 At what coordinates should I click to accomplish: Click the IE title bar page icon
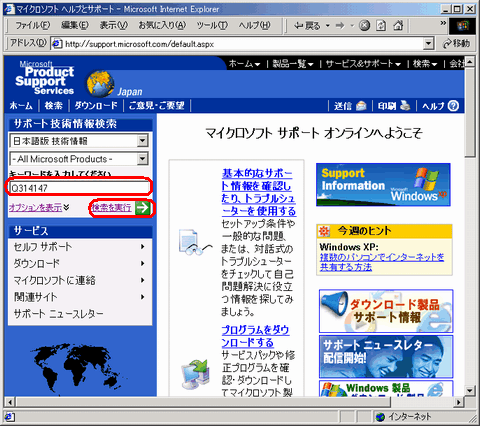tap(9, 9)
